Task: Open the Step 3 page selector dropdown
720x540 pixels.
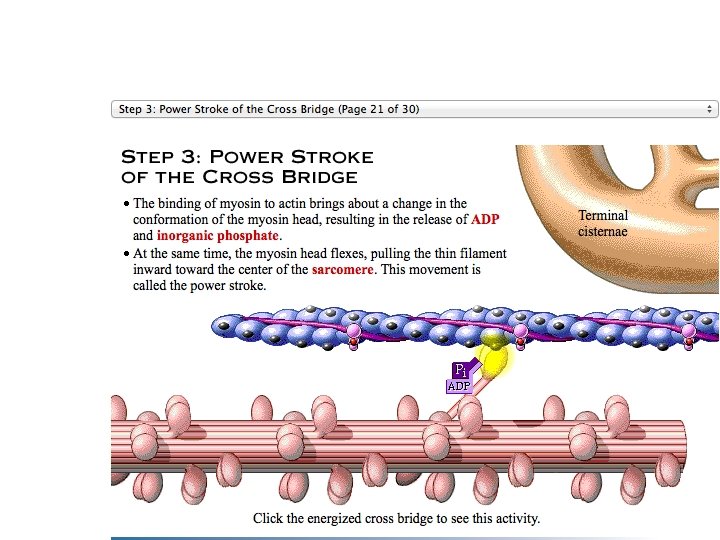Action: click(x=415, y=109)
